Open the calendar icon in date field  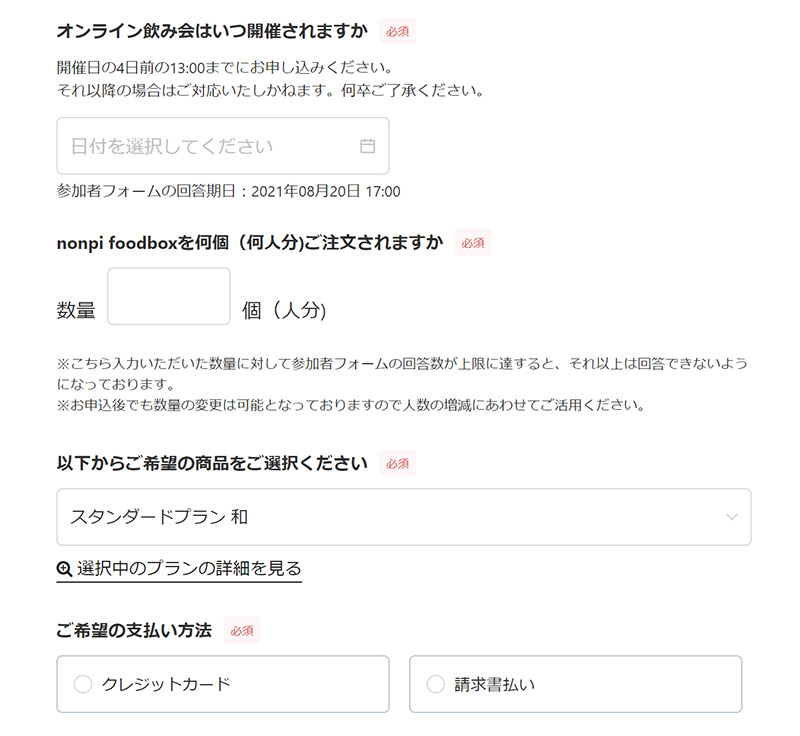point(367,146)
